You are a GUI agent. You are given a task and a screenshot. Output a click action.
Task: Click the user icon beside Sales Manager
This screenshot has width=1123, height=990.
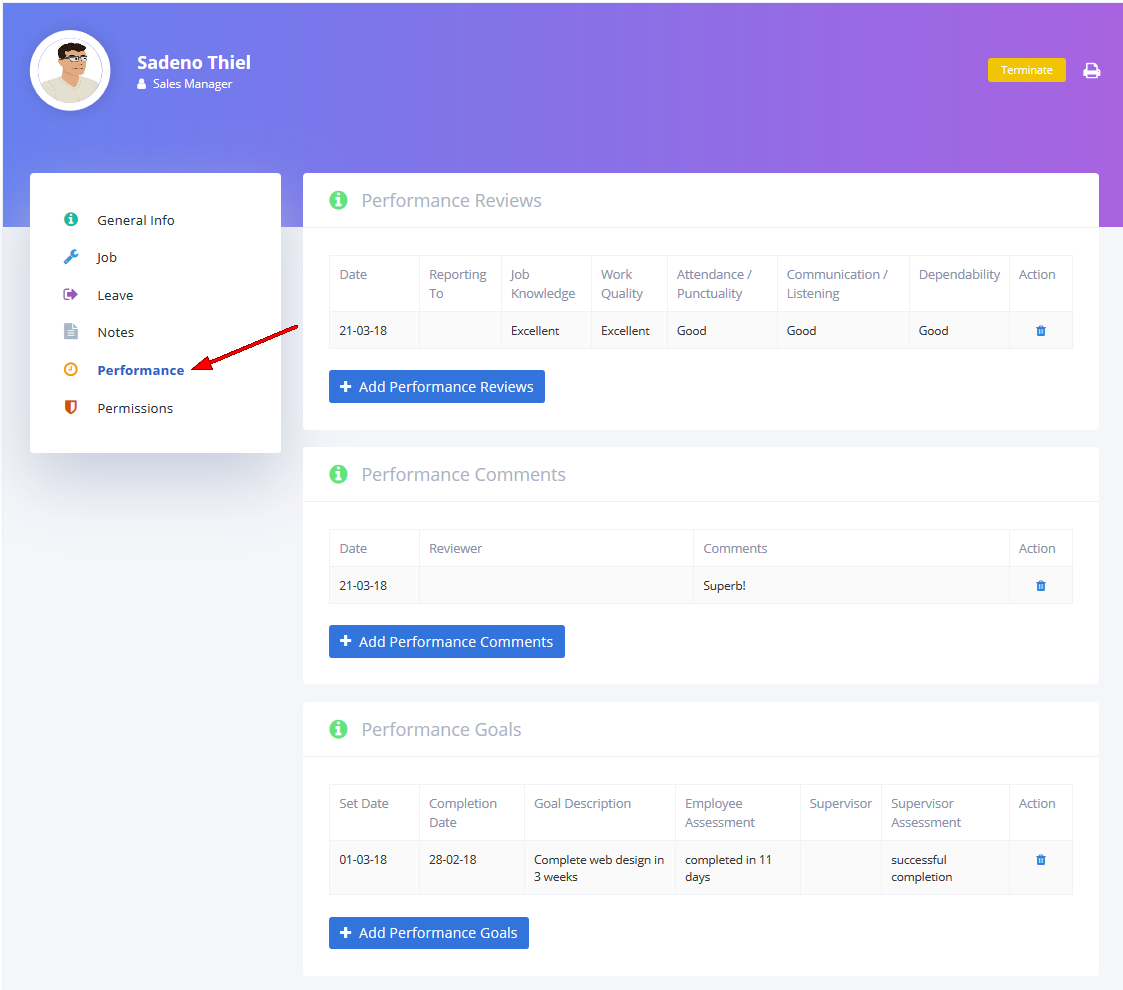click(x=142, y=84)
